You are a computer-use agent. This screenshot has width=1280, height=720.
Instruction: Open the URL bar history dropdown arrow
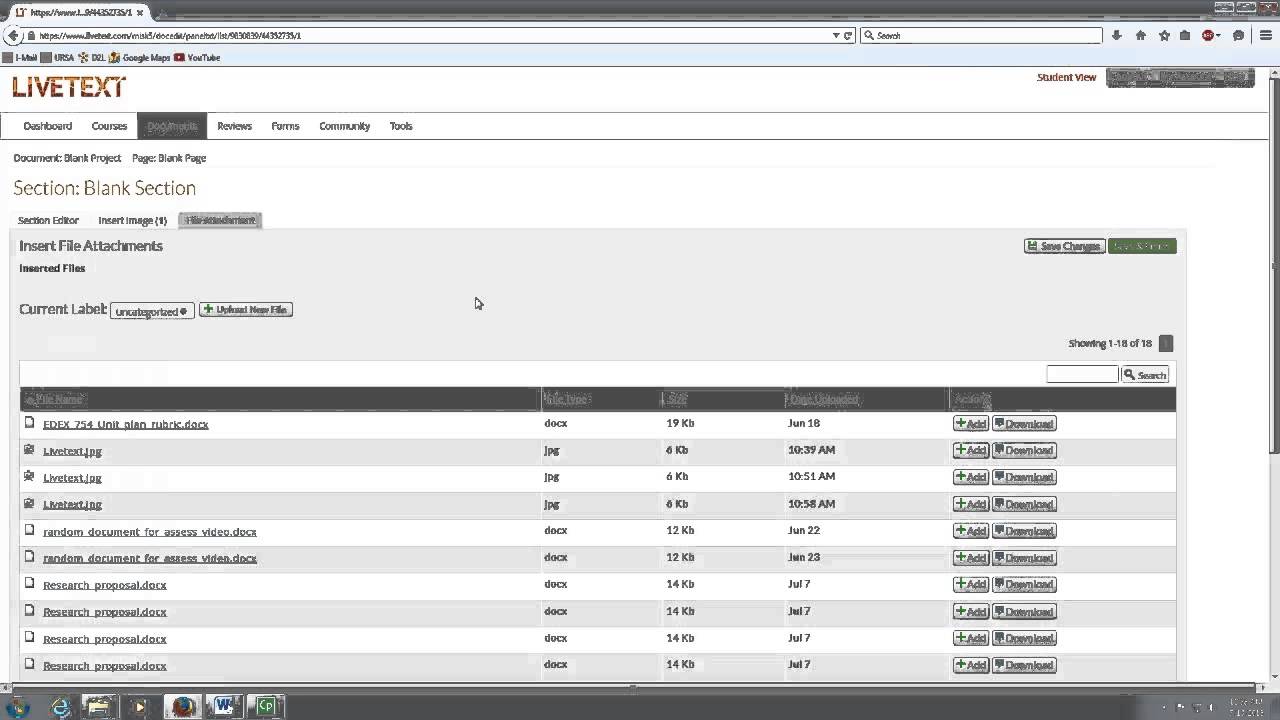836,35
